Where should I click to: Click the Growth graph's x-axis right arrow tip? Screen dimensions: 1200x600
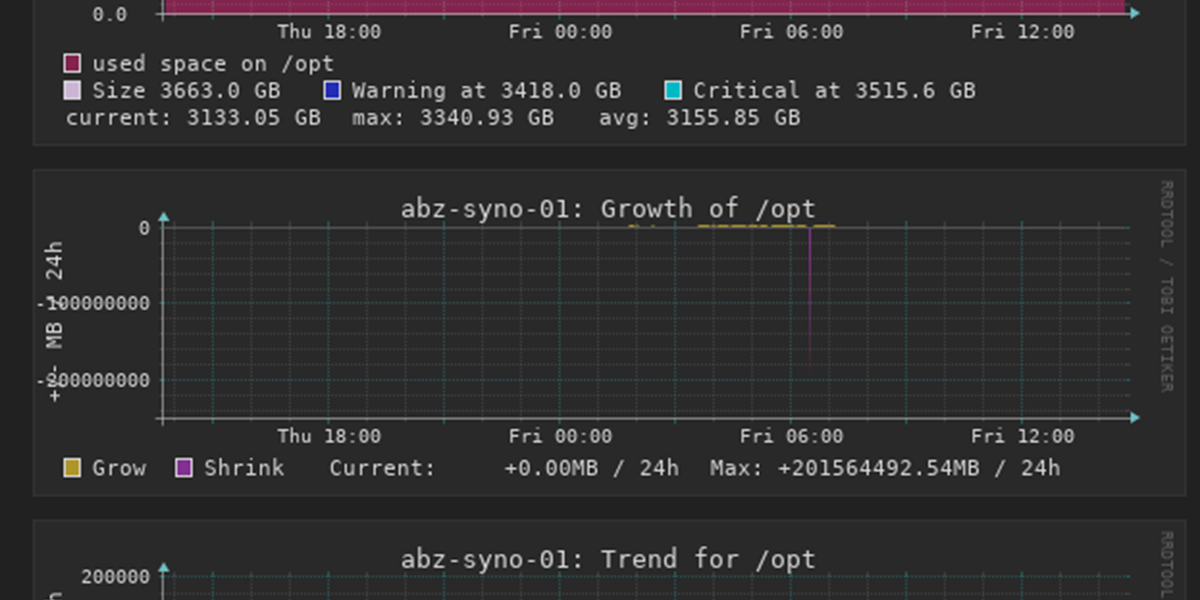click(1134, 418)
